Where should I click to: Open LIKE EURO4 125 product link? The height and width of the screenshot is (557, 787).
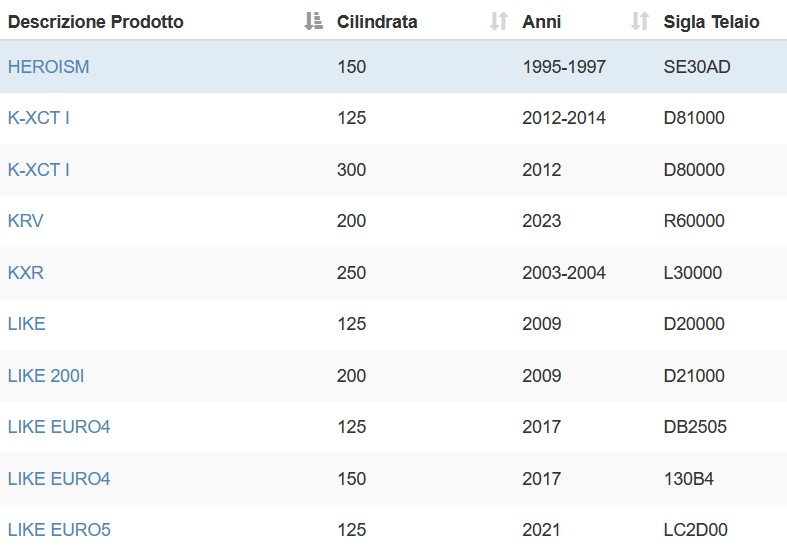pyautogui.click(x=59, y=427)
